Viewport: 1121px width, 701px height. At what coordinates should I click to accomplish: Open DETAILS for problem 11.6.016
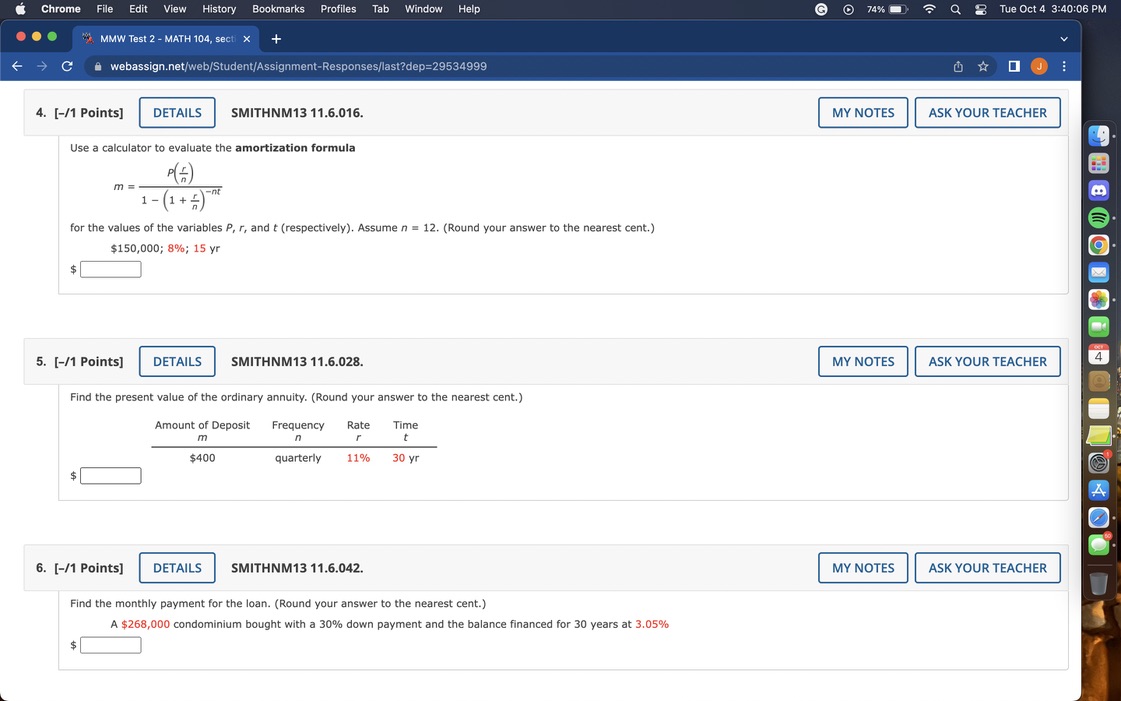(x=177, y=112)
